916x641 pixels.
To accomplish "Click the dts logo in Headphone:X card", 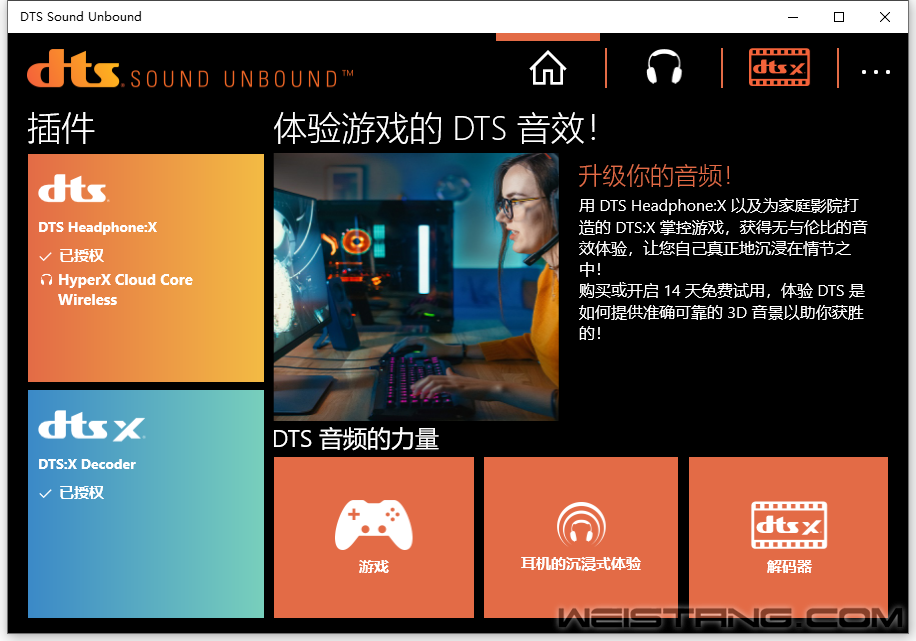I will pos(73,188).
